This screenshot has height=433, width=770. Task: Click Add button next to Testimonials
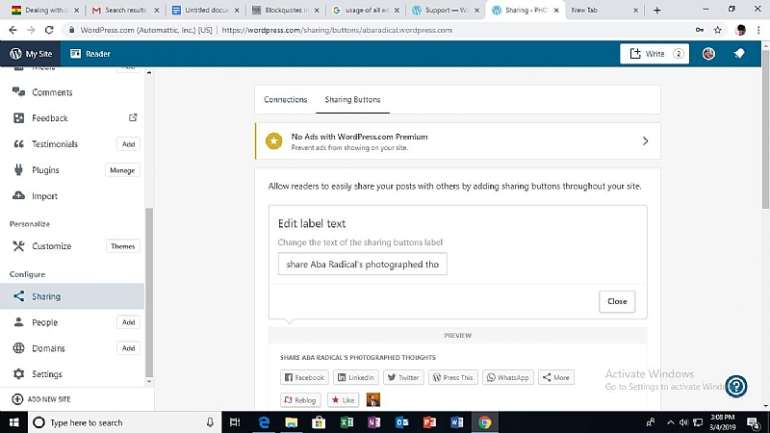pyautogui.click(x=128, y=144)
